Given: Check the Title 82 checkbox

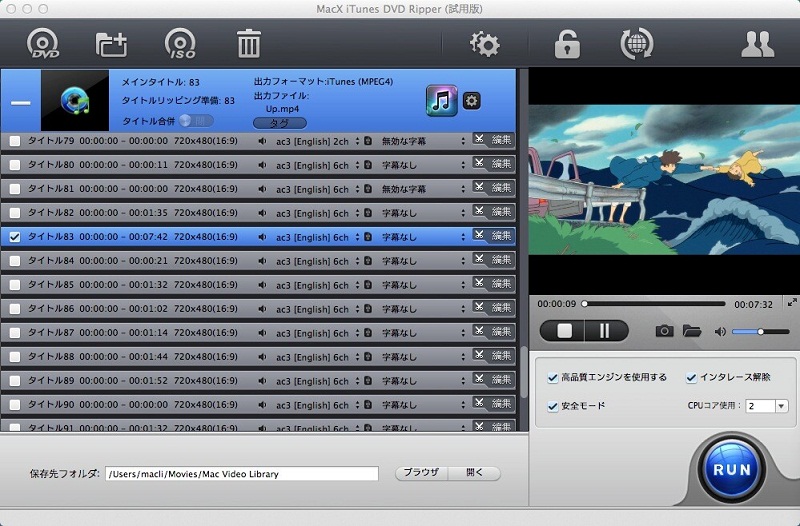Looking at the screenshot, I should (15, 213).
